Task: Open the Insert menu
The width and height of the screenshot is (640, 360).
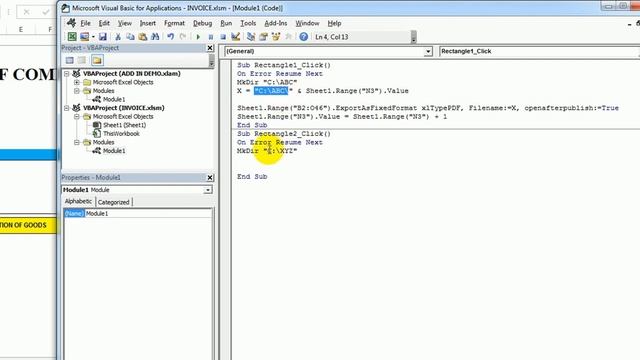Action: tap(147, 23)
